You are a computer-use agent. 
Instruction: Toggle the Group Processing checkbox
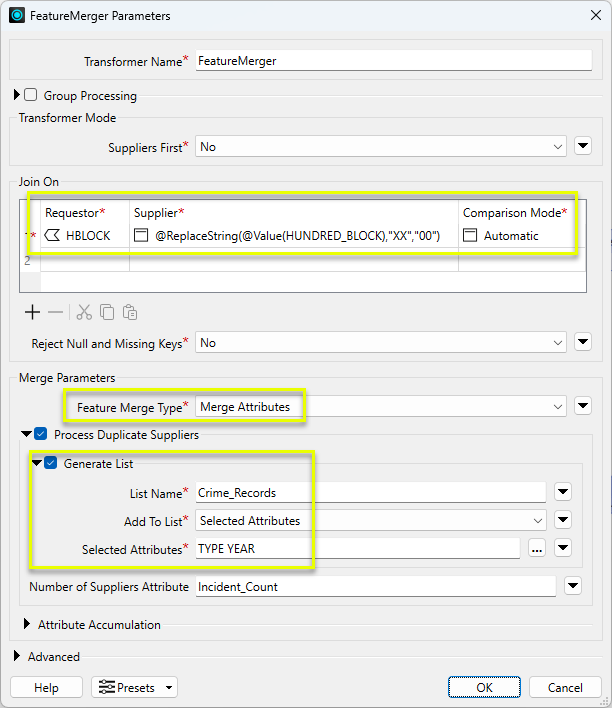(31, 96)
